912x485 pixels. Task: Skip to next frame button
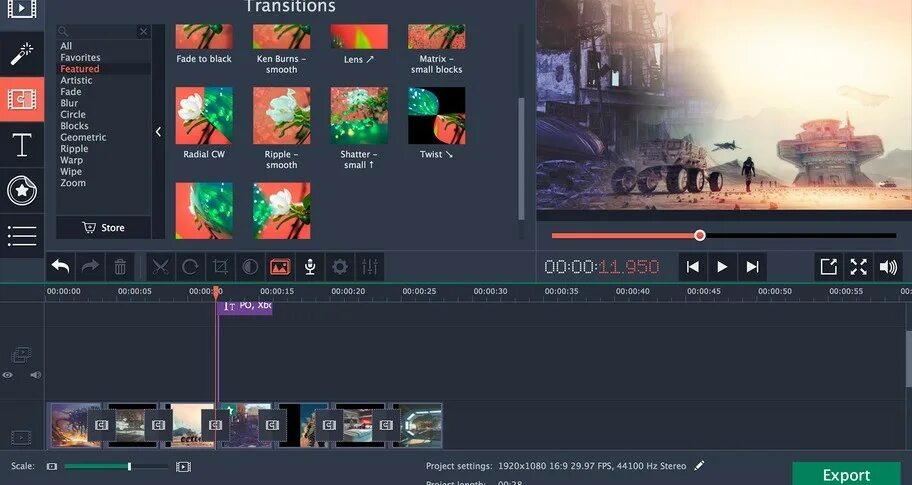(752, 267)
